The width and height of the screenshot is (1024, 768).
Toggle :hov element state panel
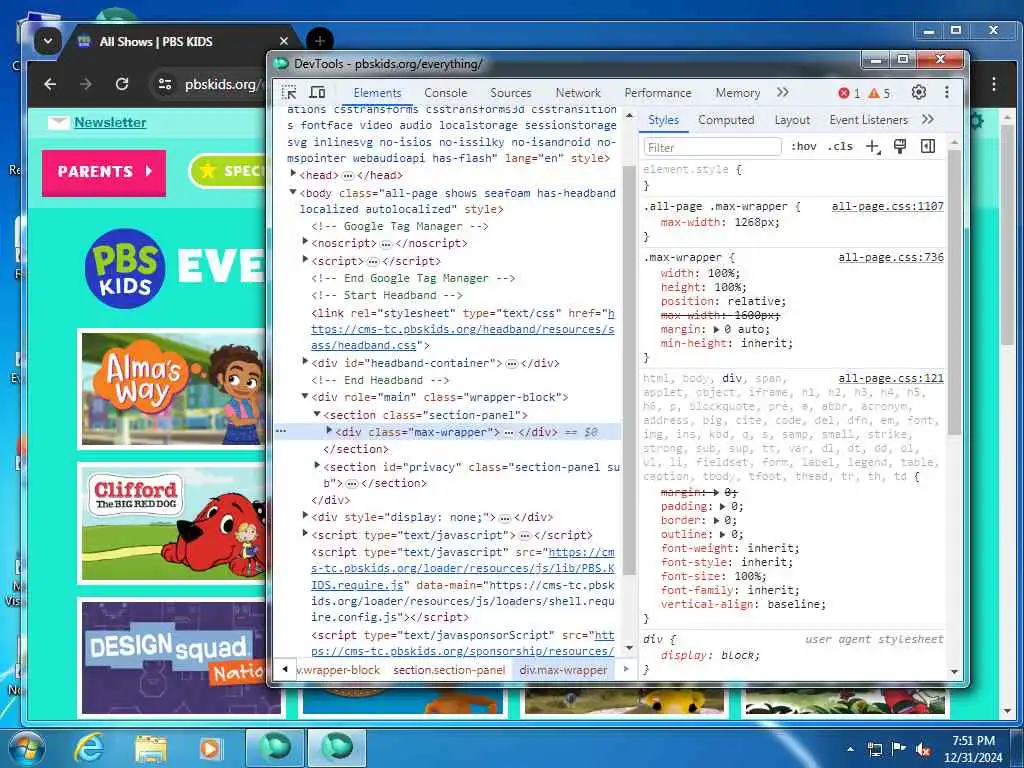pos(803,146)
